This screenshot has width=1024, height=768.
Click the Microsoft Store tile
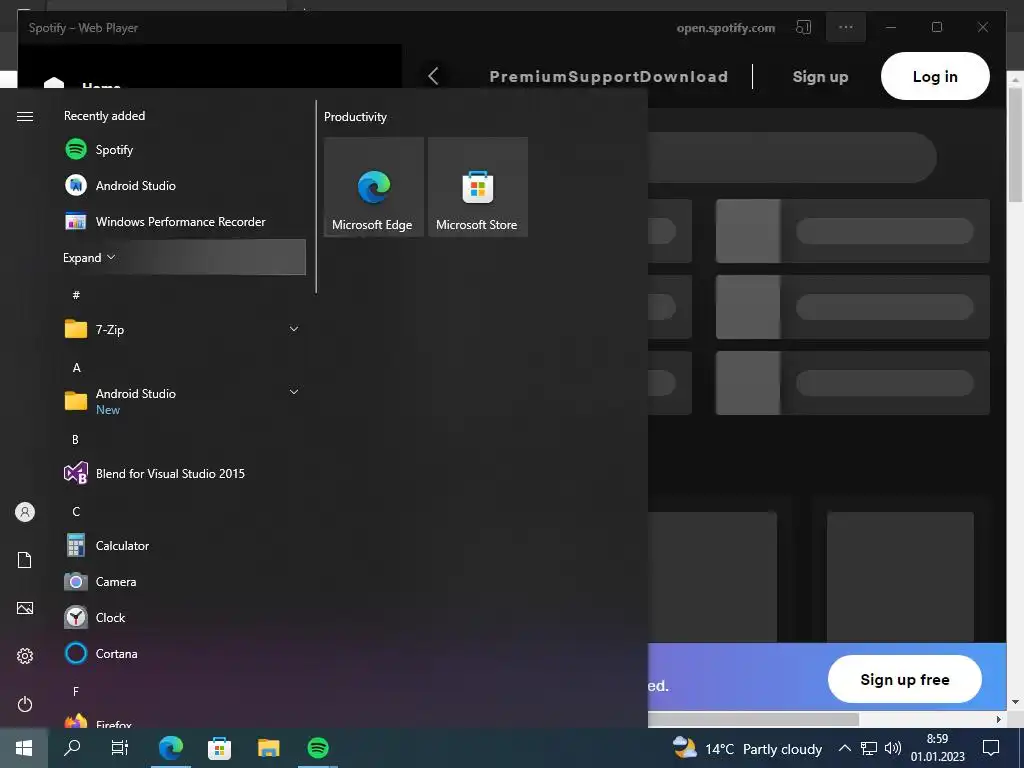[477, 187]
